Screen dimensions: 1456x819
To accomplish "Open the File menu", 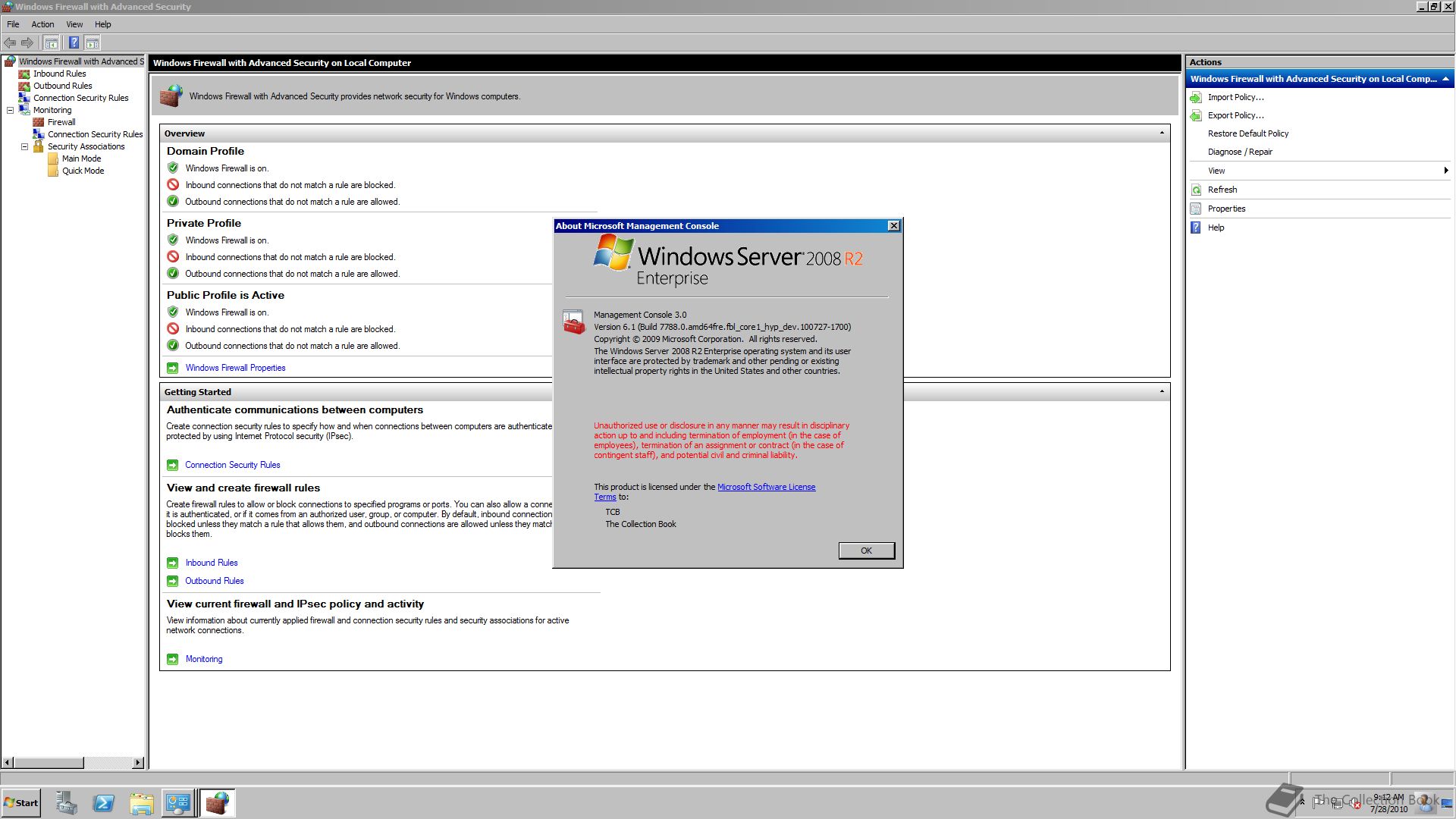I will pos(13,24).
